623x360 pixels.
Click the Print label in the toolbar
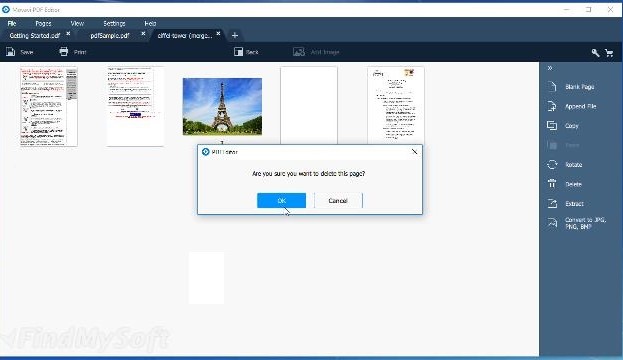click(80, 52)
